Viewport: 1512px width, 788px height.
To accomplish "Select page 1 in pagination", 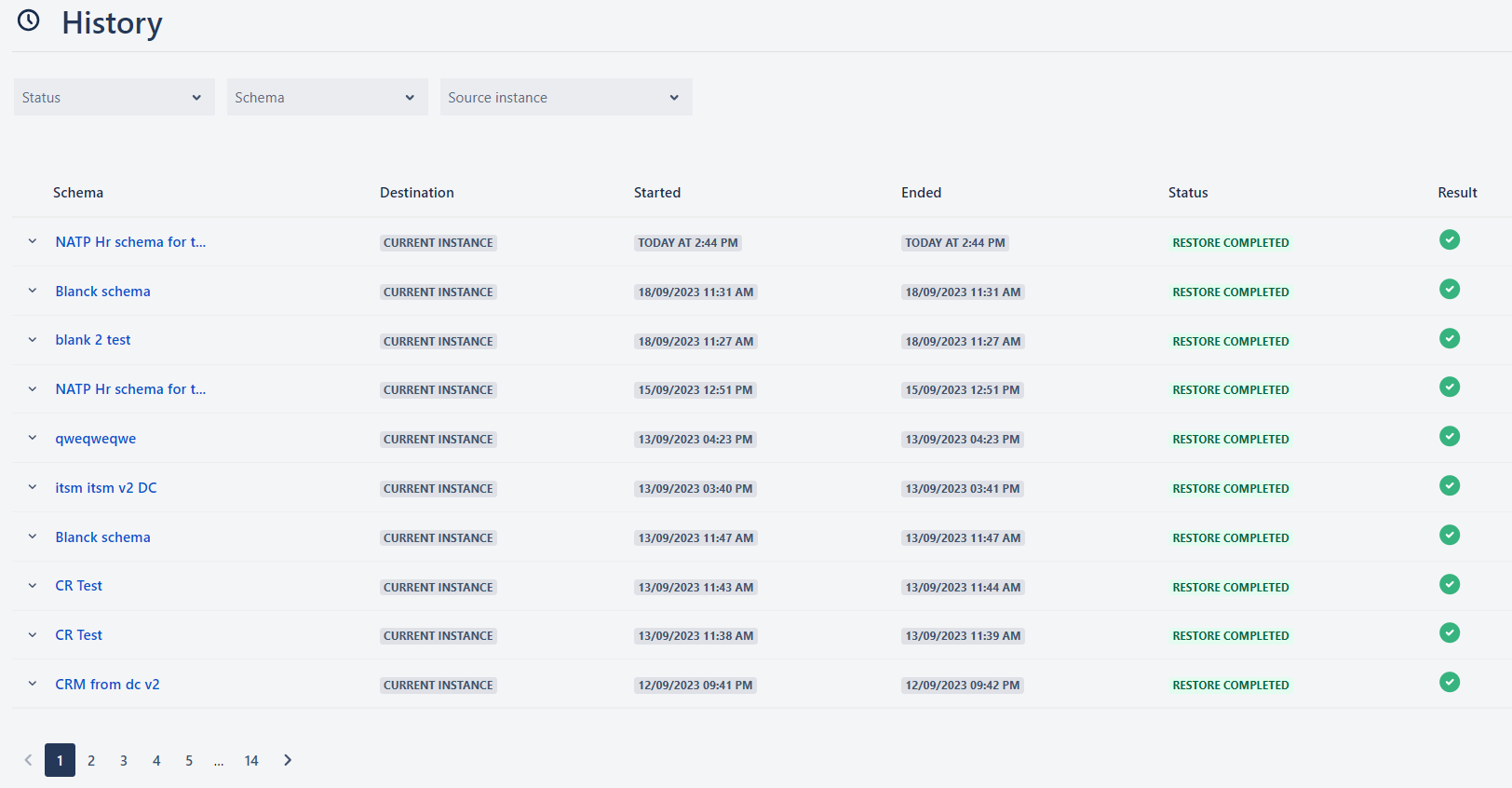I will pos(60,760).
